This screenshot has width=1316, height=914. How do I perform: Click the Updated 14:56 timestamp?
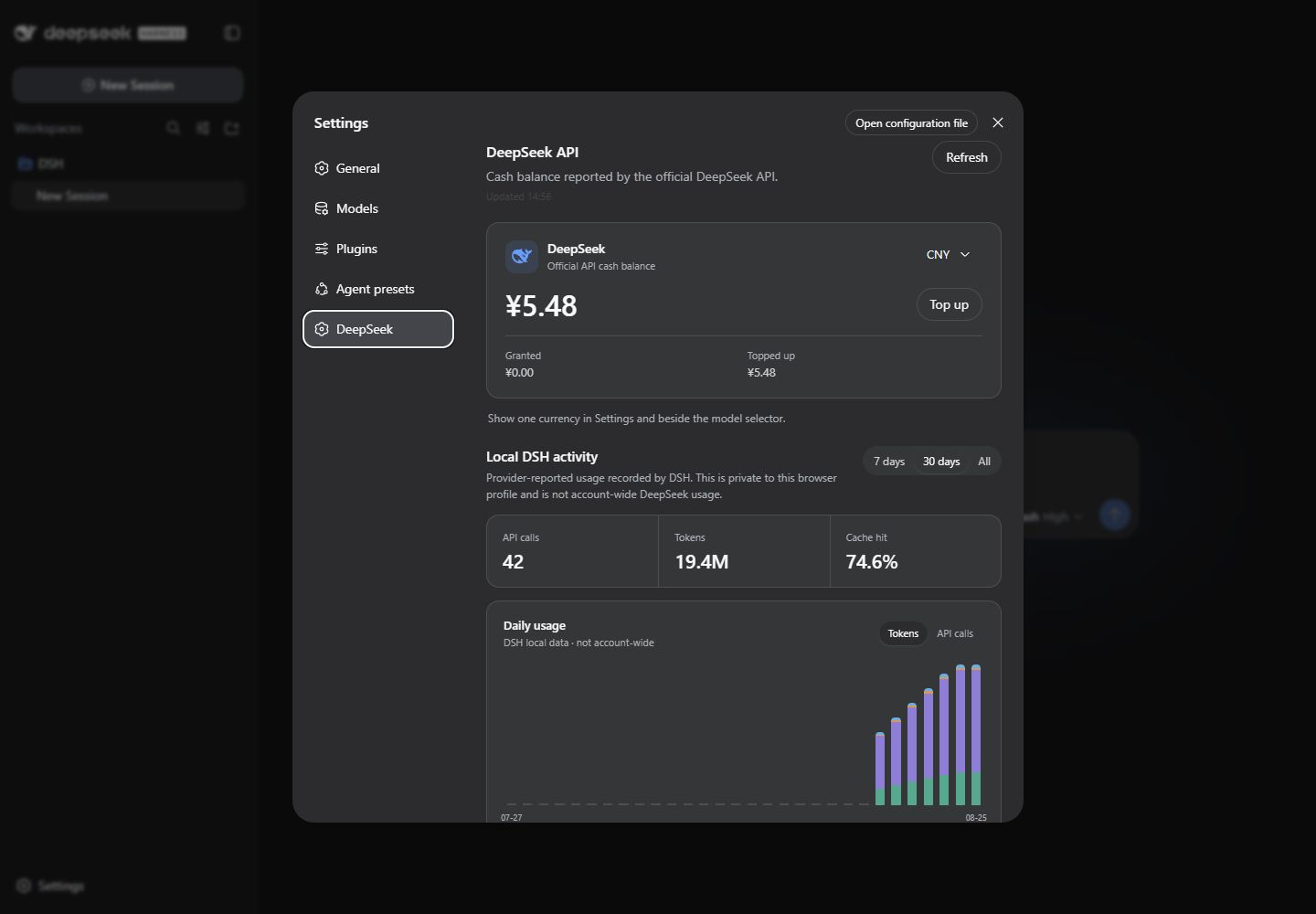(518, 197)
